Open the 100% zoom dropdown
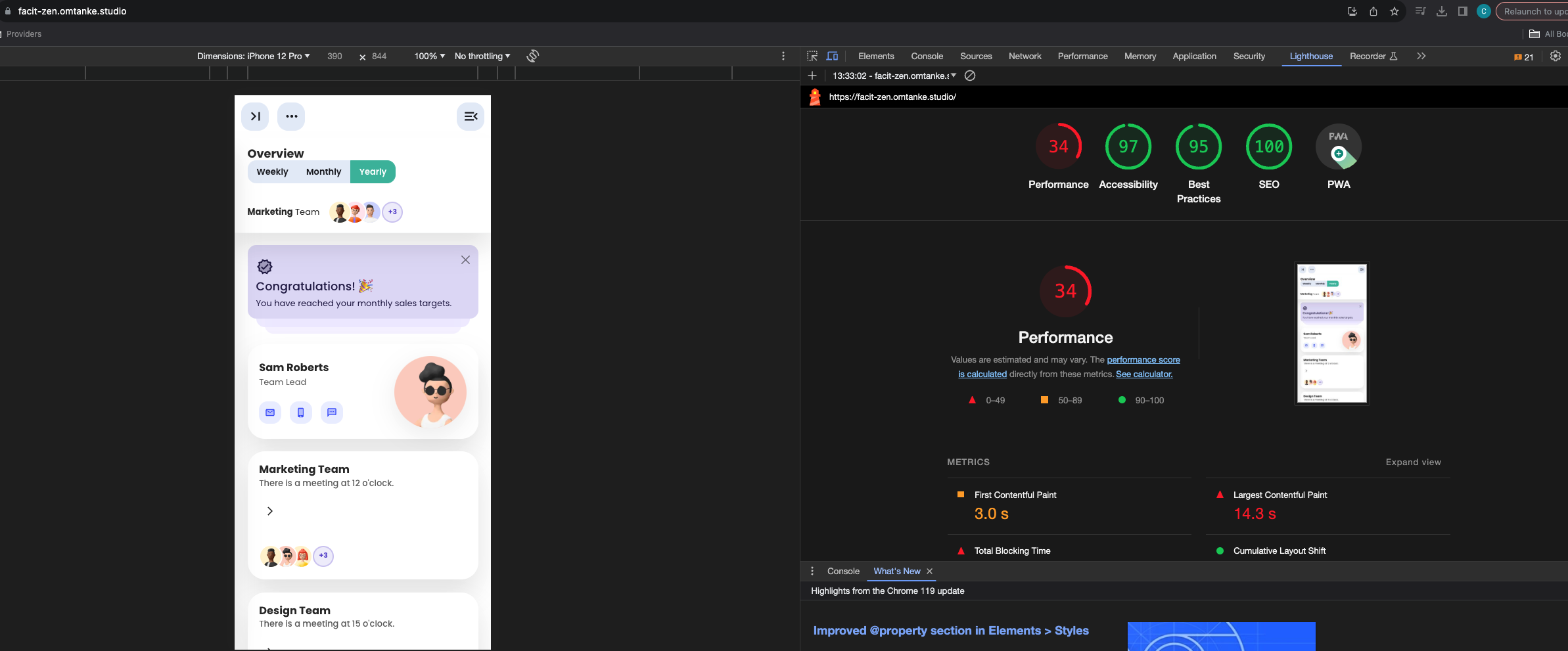This screenshot has height=651, width=1568. pos(430,56)
